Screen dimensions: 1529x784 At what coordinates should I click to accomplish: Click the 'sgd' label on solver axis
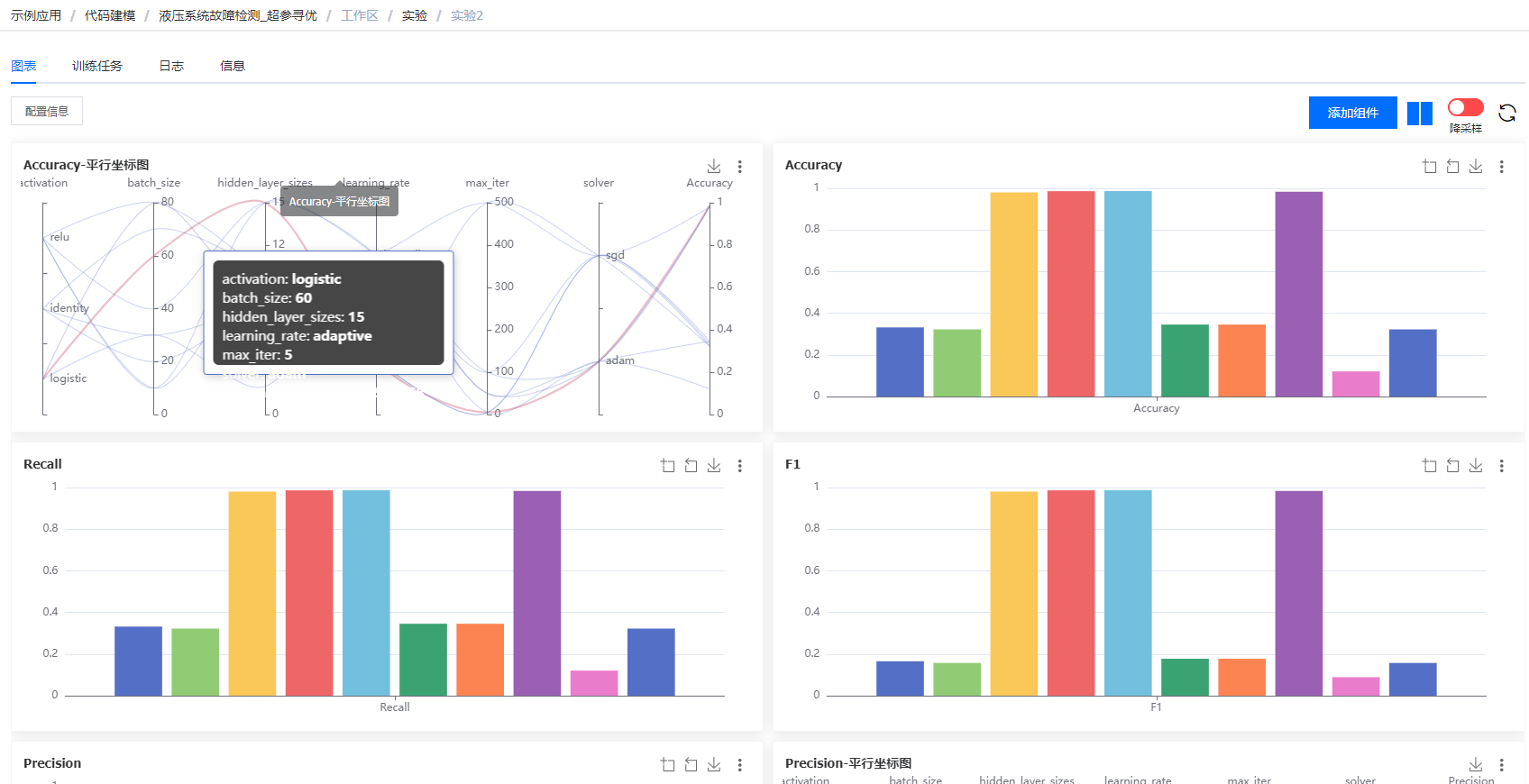click(615, 255)
